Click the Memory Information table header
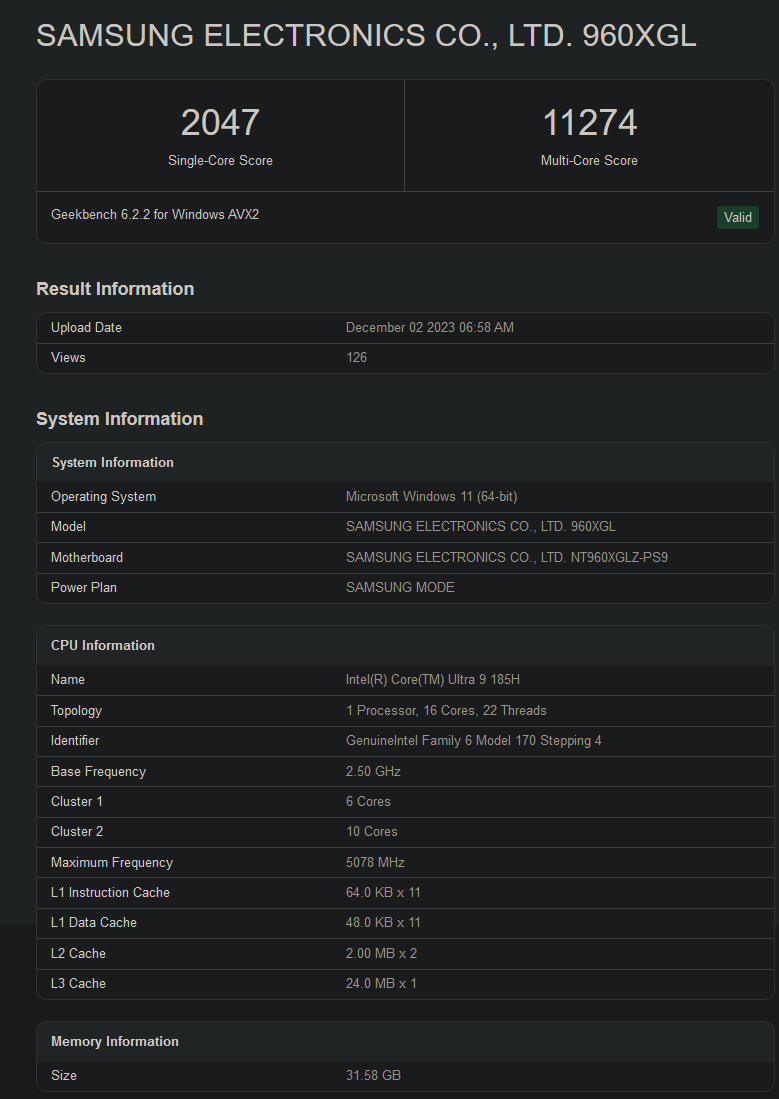Viewport: 779px width, 1099px height. 115,1042
